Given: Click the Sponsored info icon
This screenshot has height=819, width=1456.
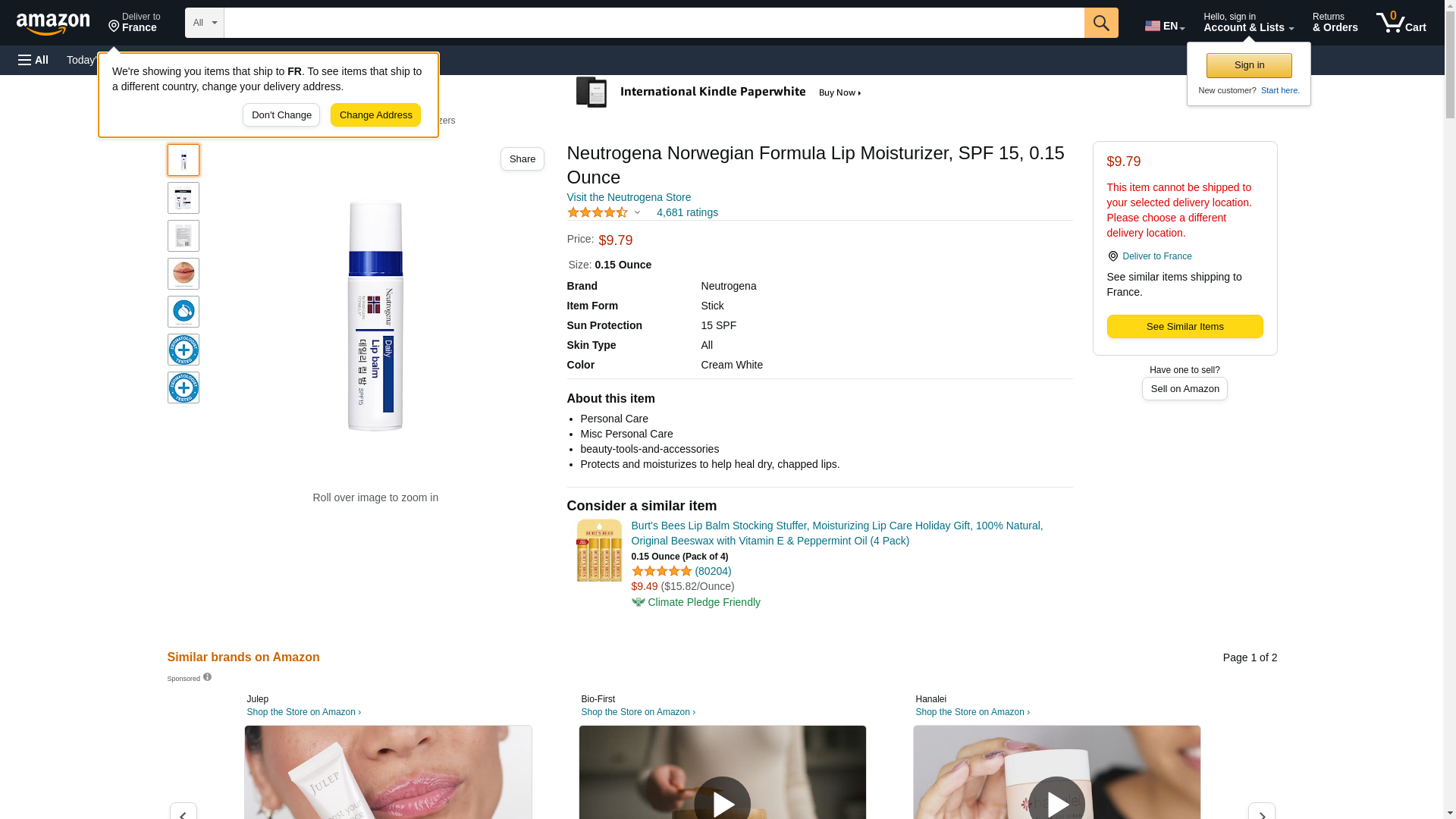Looking at the screenshot, I should [x=207, y=677].
